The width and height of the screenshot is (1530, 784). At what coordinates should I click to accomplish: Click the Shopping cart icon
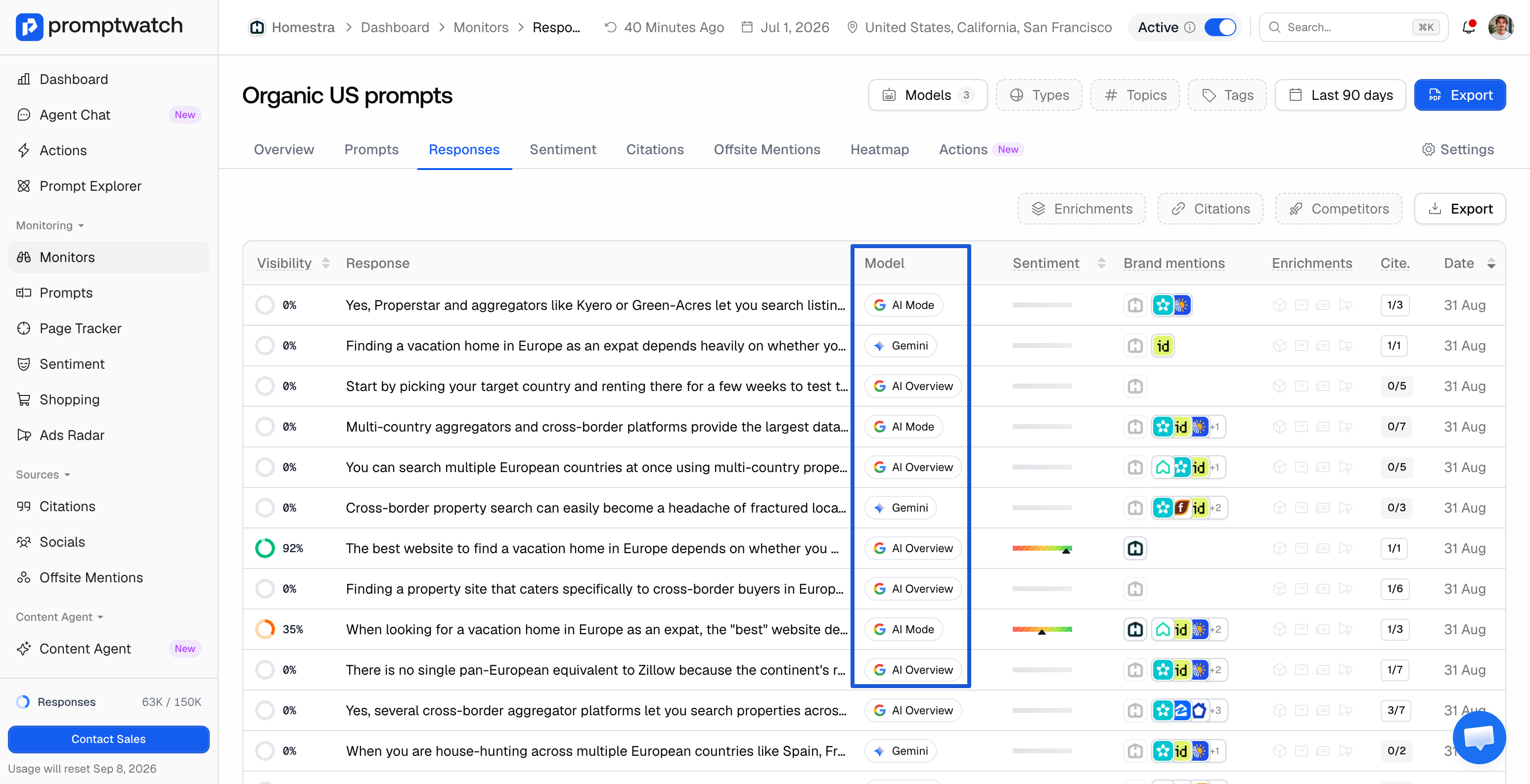24,400
